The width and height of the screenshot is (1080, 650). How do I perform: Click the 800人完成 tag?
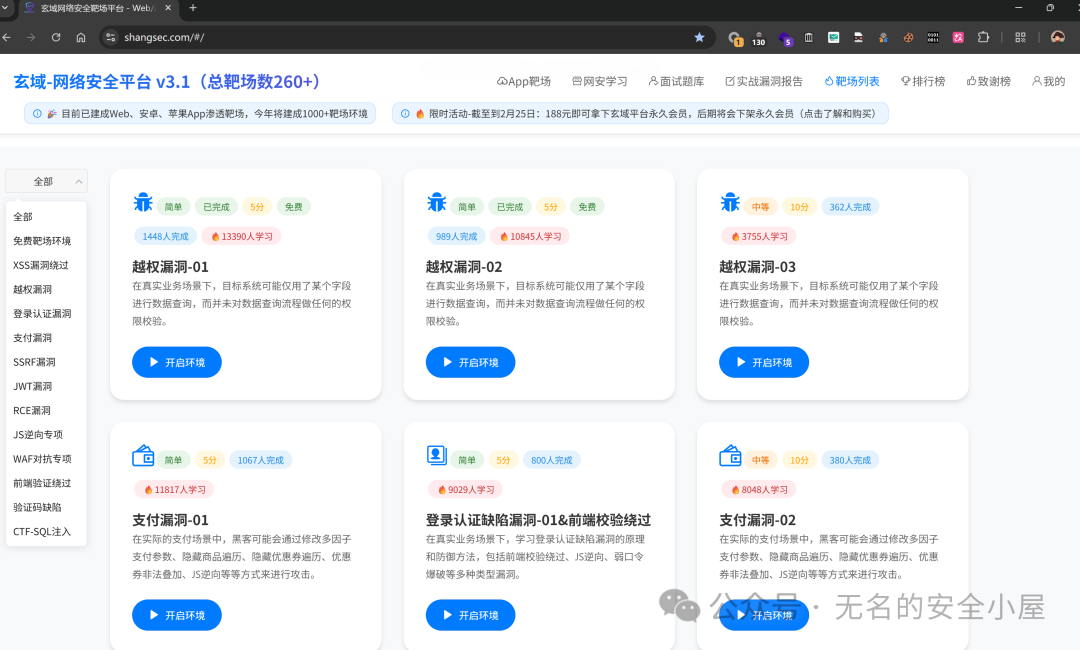pos(552,460)
